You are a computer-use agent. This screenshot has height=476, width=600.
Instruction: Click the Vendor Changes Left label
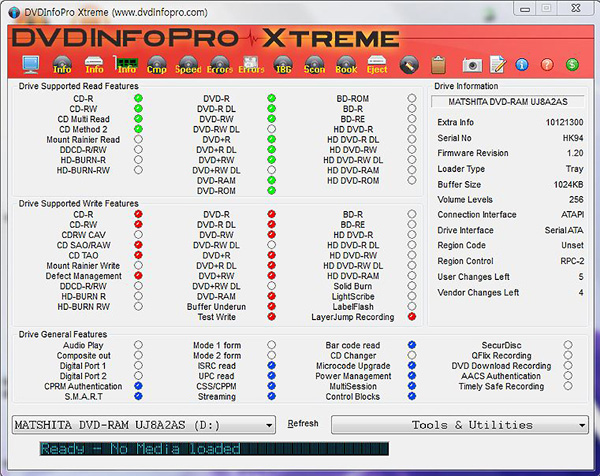[478, 293]
